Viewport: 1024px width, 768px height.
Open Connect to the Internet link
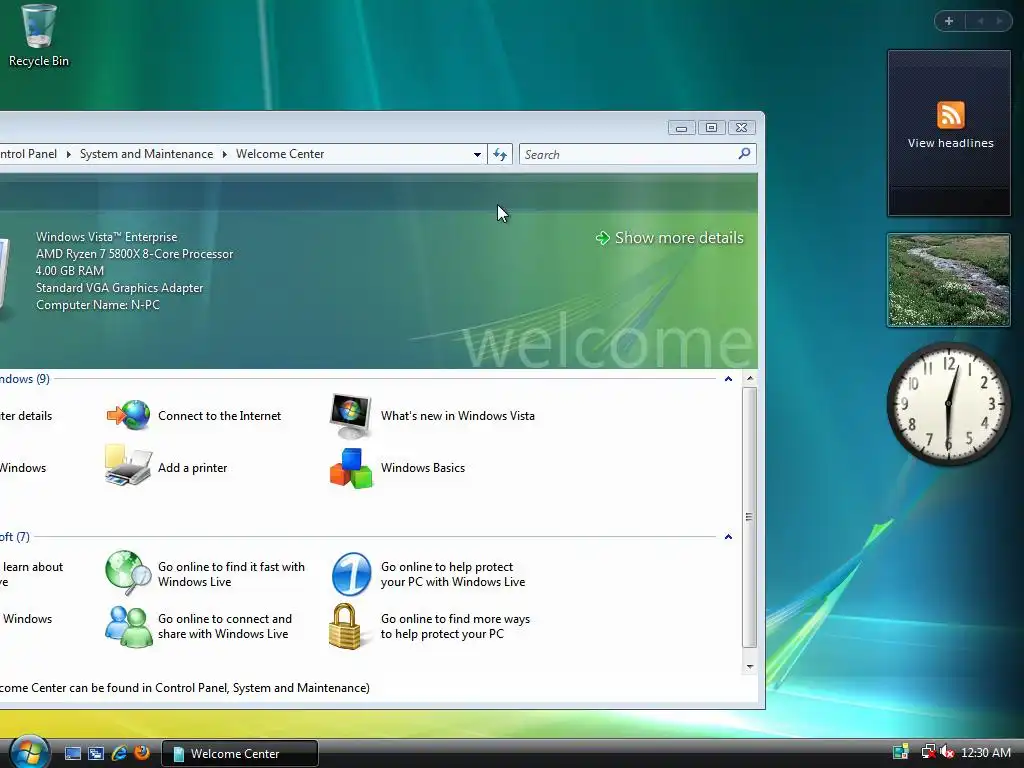[x=219, y=416]
